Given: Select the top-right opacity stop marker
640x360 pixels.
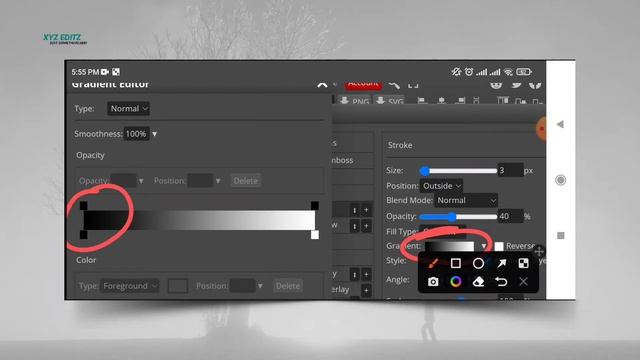Looking at the screenshot, I should 315,205.
